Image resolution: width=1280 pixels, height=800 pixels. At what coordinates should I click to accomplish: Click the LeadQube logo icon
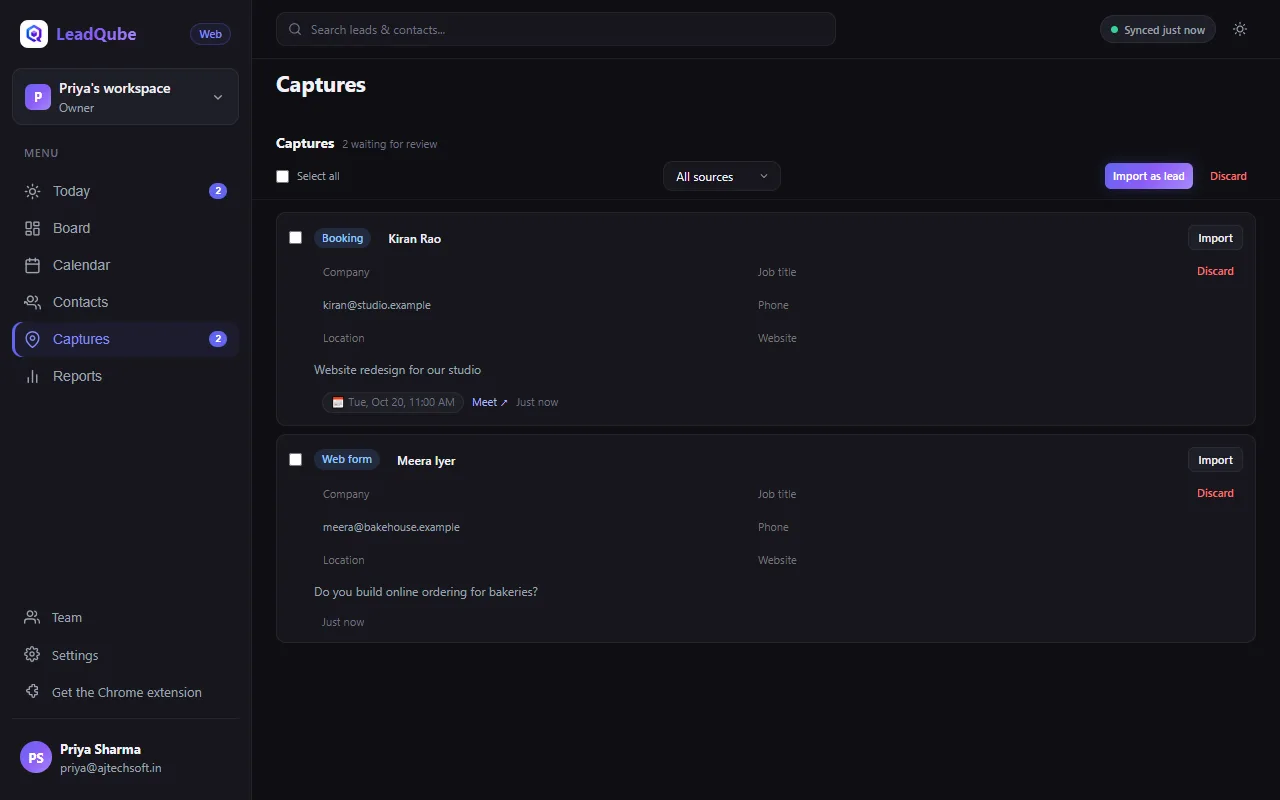pyautogui.click(x=34, y=34)
